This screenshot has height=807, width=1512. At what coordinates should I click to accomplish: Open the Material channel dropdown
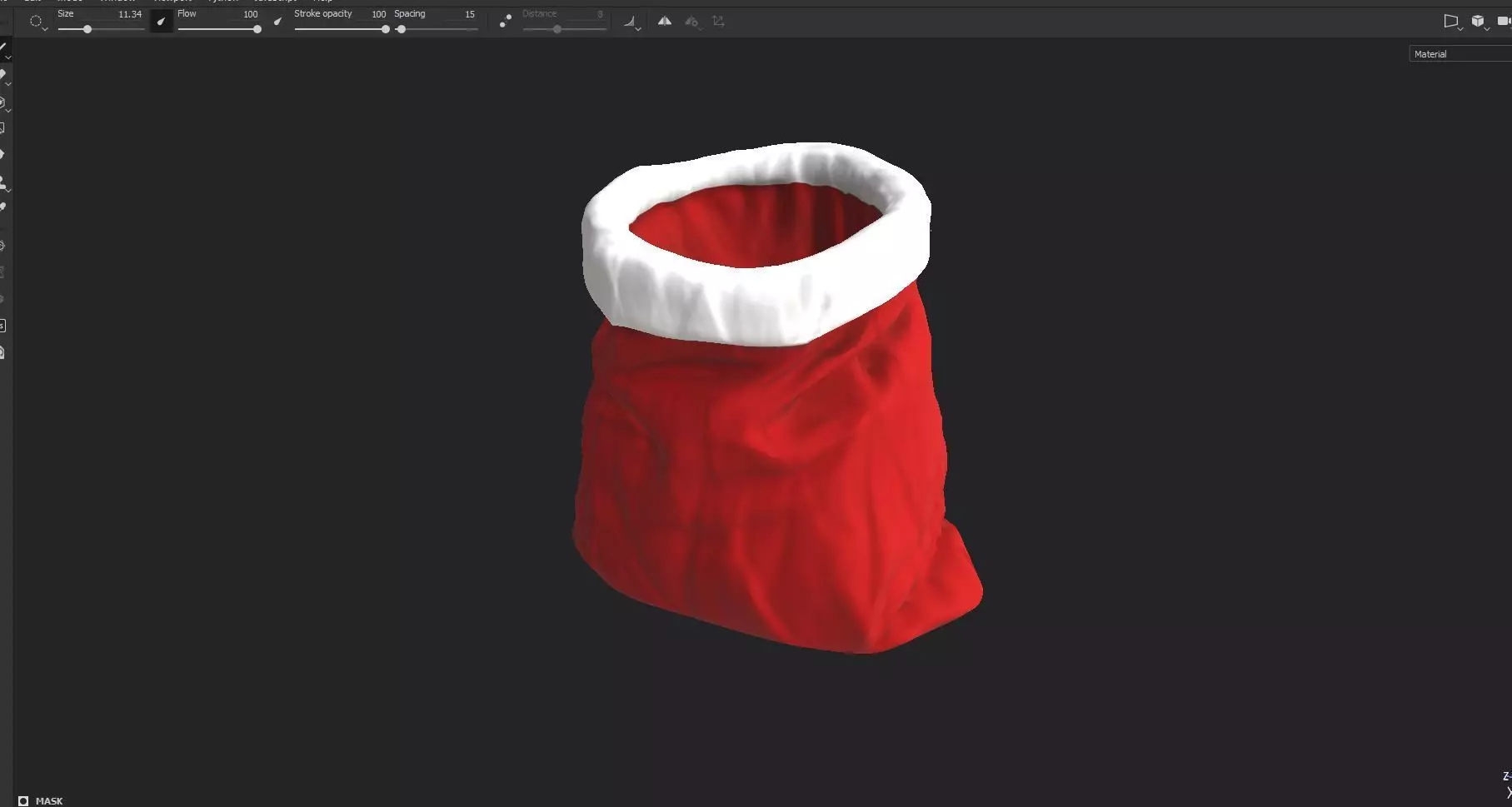click(1460, 54)
